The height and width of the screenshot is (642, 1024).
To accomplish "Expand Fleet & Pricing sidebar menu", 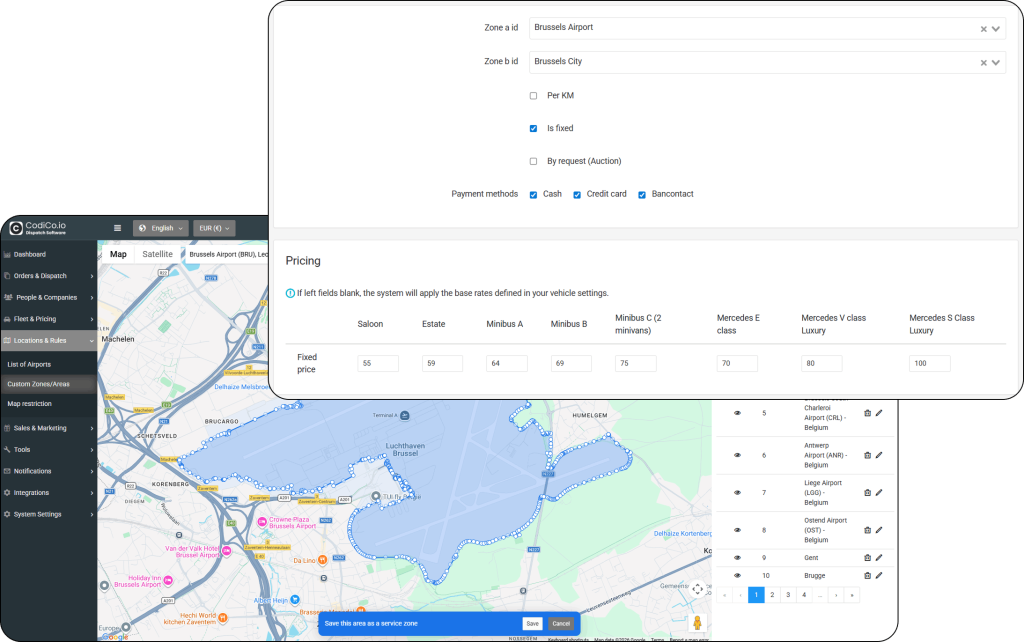I will click(48, 319).
